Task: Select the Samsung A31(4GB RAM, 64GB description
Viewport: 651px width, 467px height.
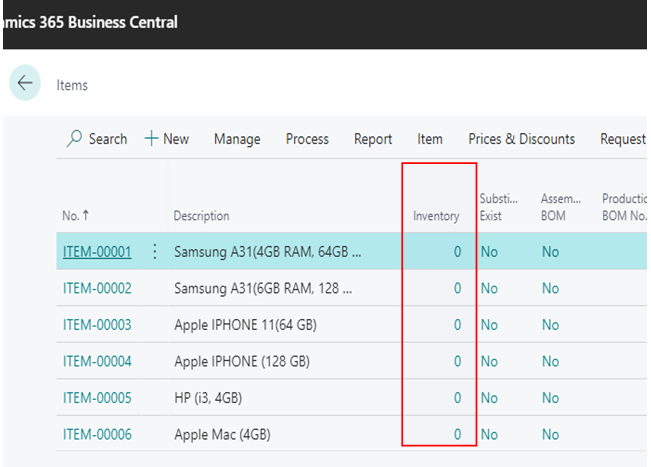Action: point(267,252)
